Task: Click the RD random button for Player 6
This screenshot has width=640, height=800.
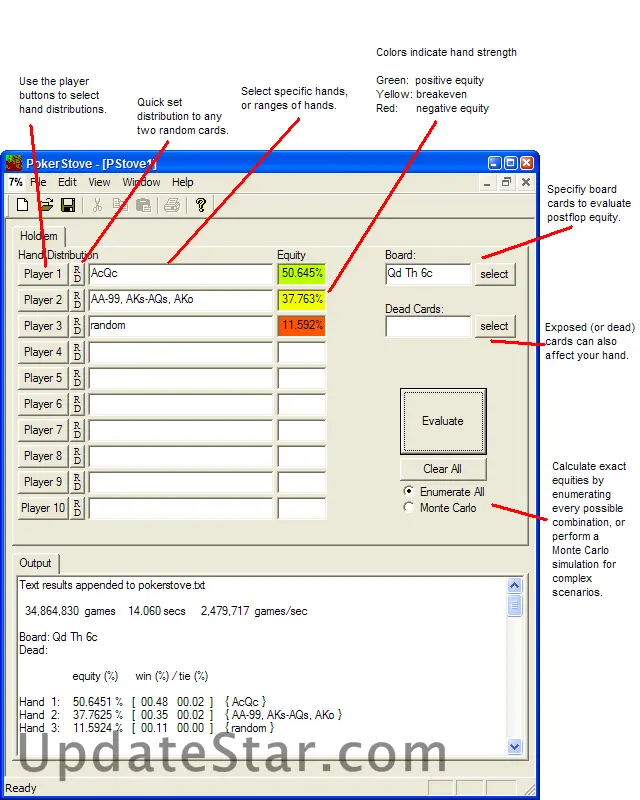Action: [x=77, y=404]
